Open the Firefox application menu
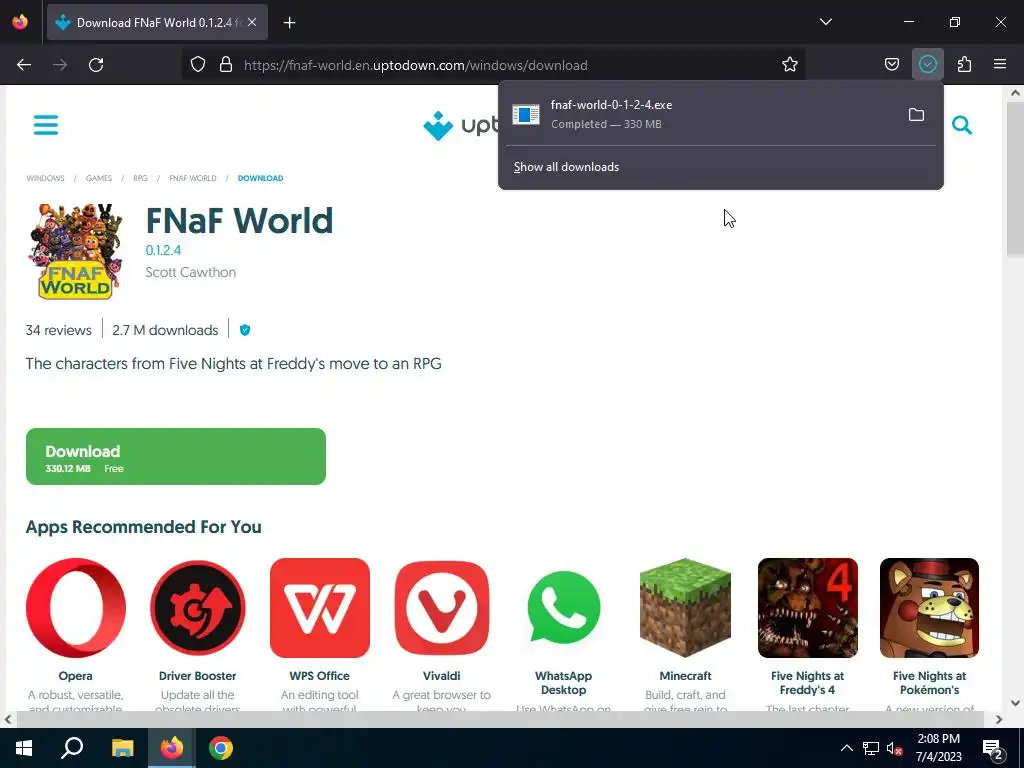The width and height of the screenshot is (1024, 768). [x=999, y=64]
